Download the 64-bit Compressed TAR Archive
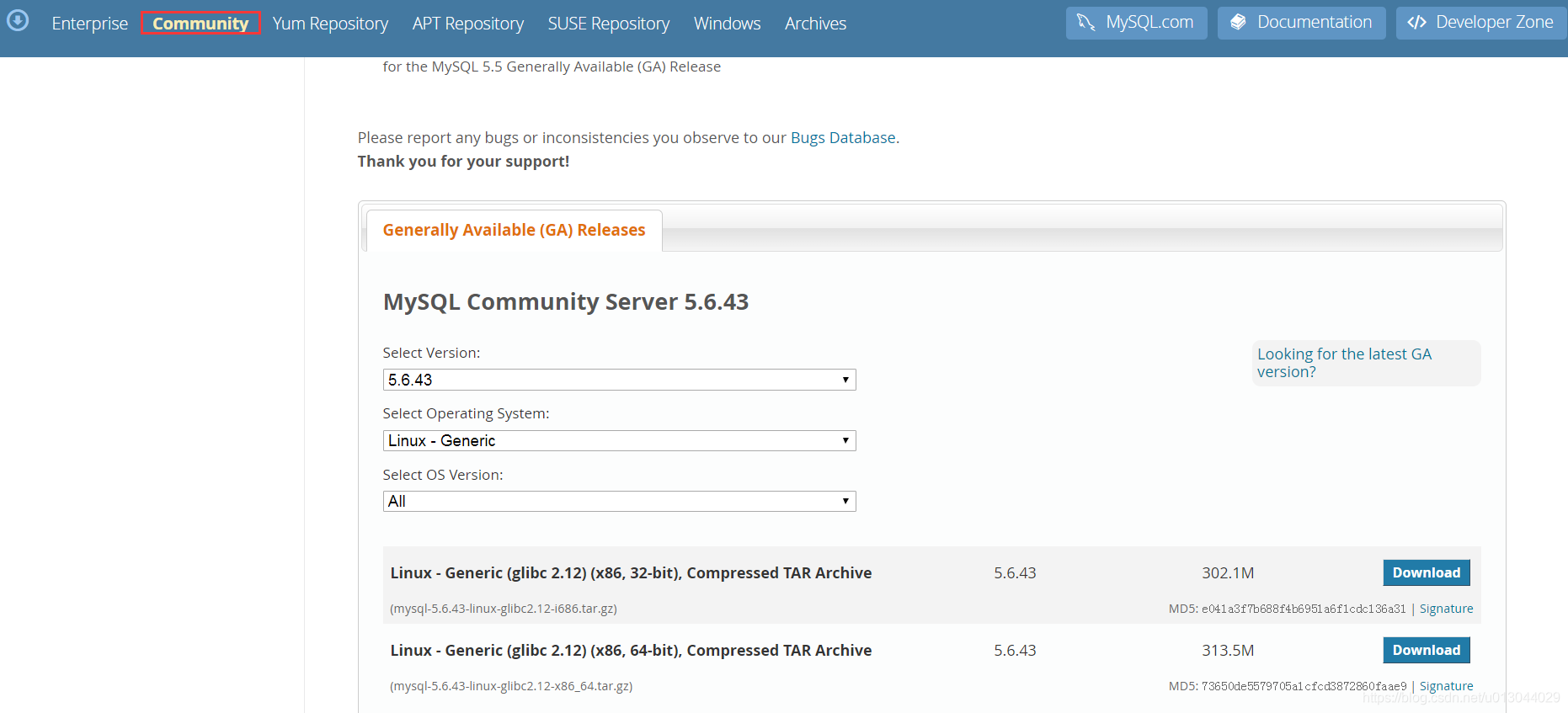This screenshot has height=713, width=1568. (1427, 650)
